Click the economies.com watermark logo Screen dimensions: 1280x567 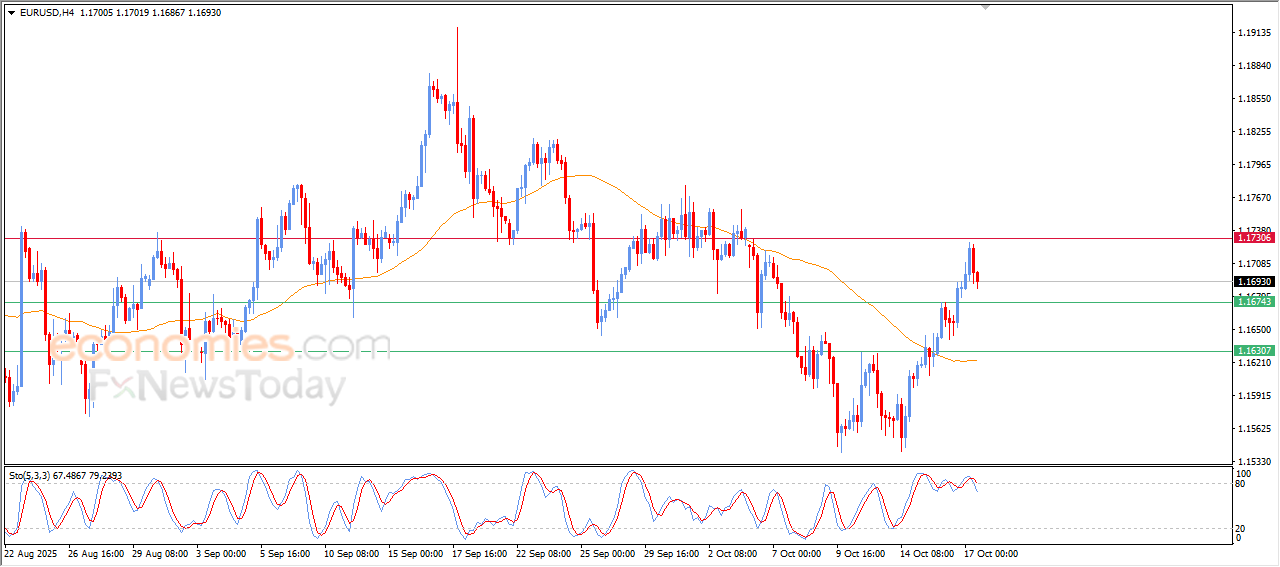(220, 347)
